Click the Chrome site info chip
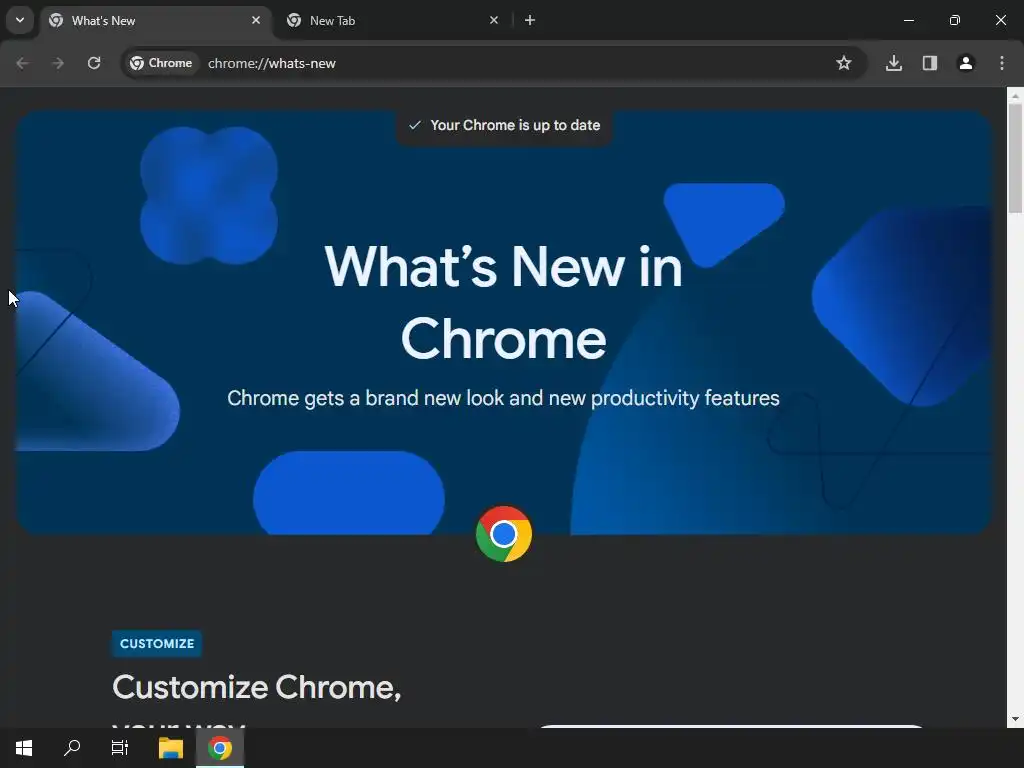The image size is (1024, 768). pos(161,63)
